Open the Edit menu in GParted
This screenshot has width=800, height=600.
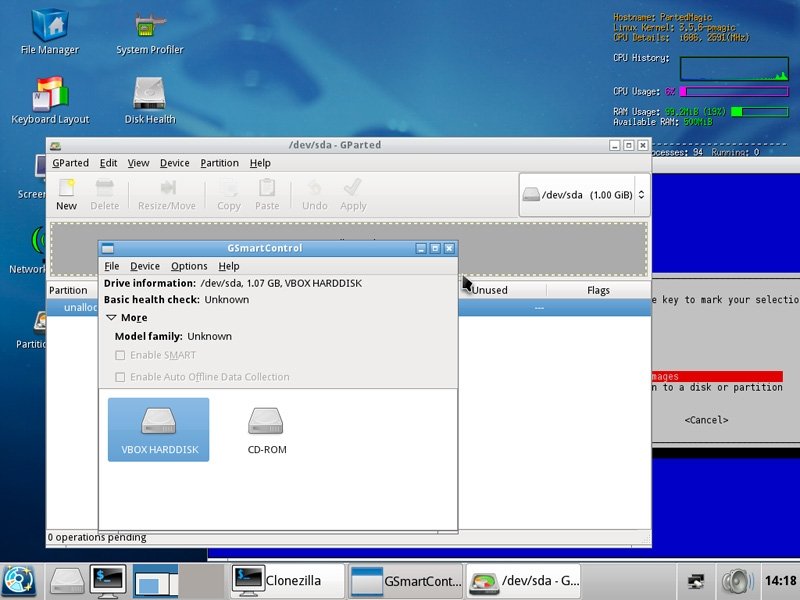pyautogui.click(x=108, y=163)
